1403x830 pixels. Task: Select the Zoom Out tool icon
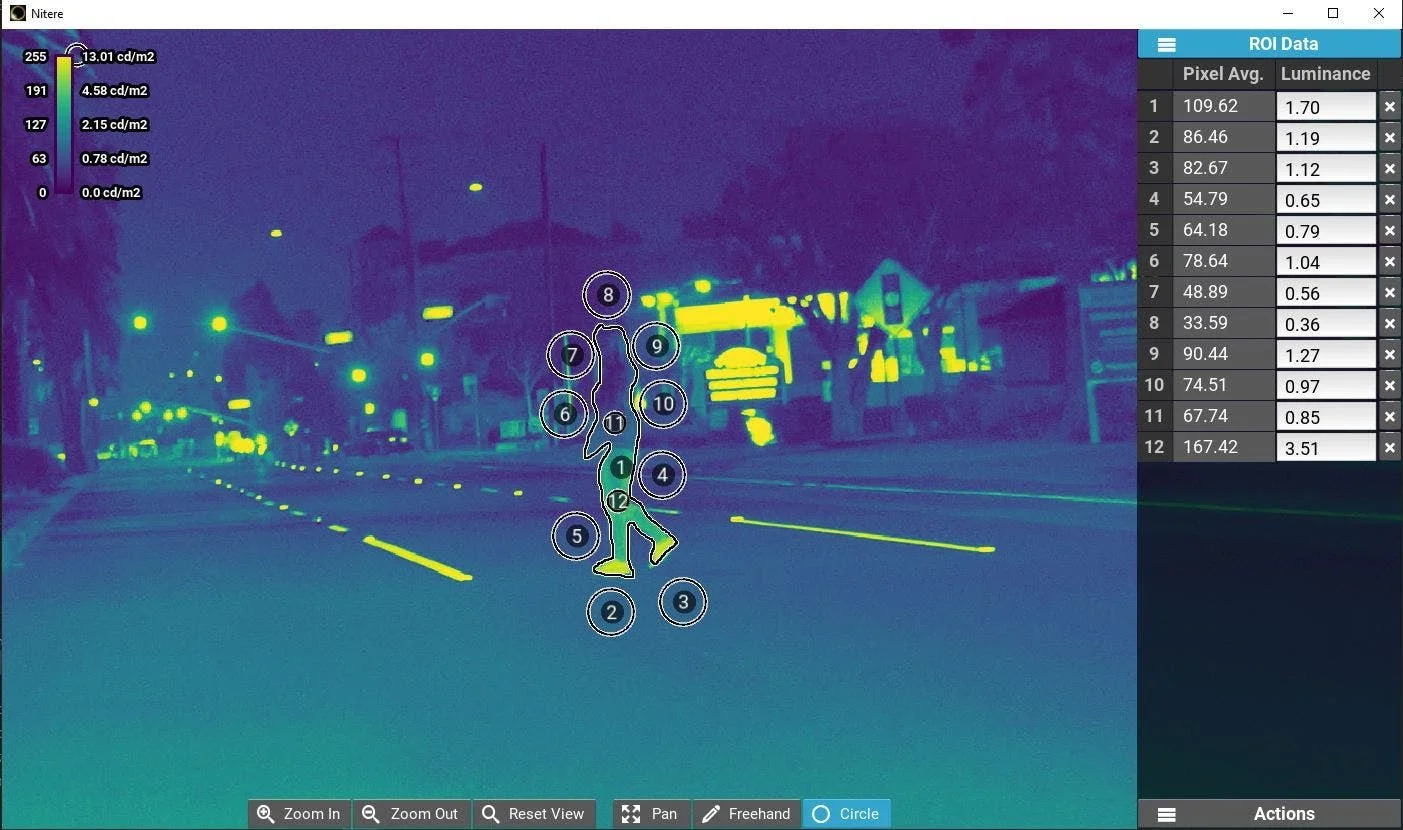(x=370, y=813)
